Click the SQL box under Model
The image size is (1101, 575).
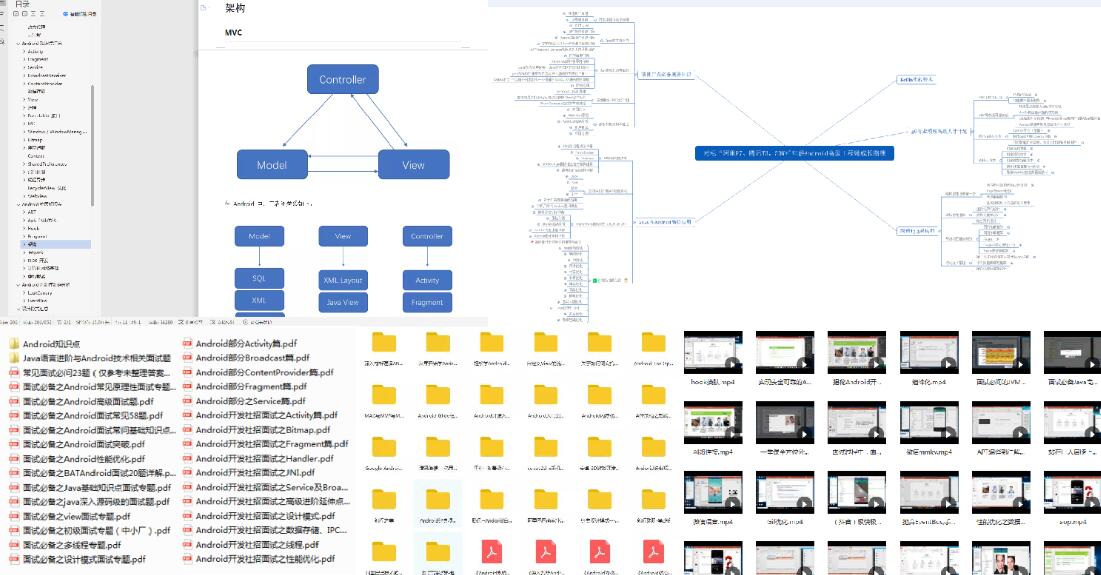(x=259, y=278)
